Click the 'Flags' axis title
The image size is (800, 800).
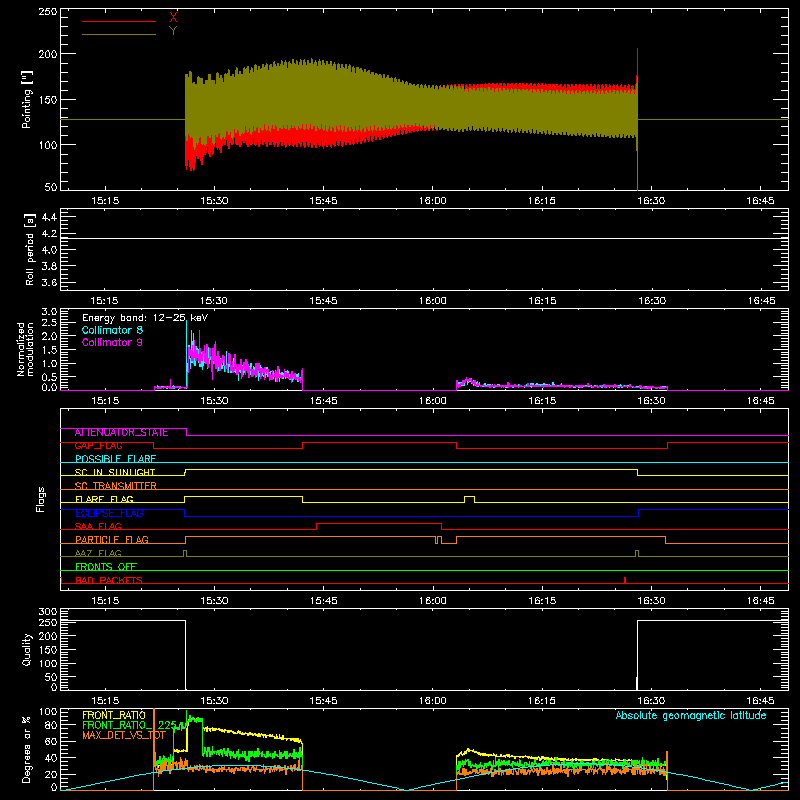coord(41,499)
